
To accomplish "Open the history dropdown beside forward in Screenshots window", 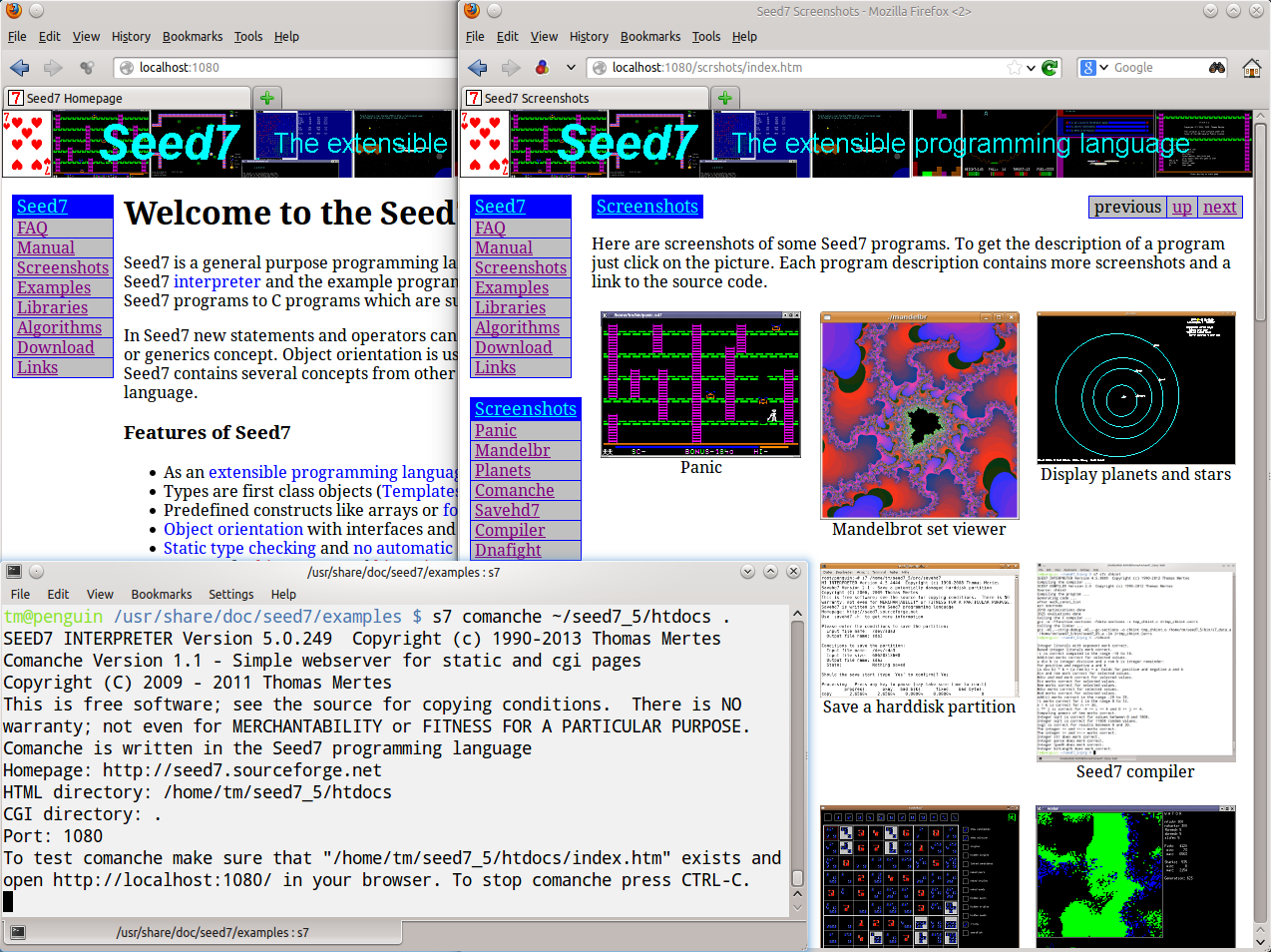I will pyautogui.click(x=571, y=68).
